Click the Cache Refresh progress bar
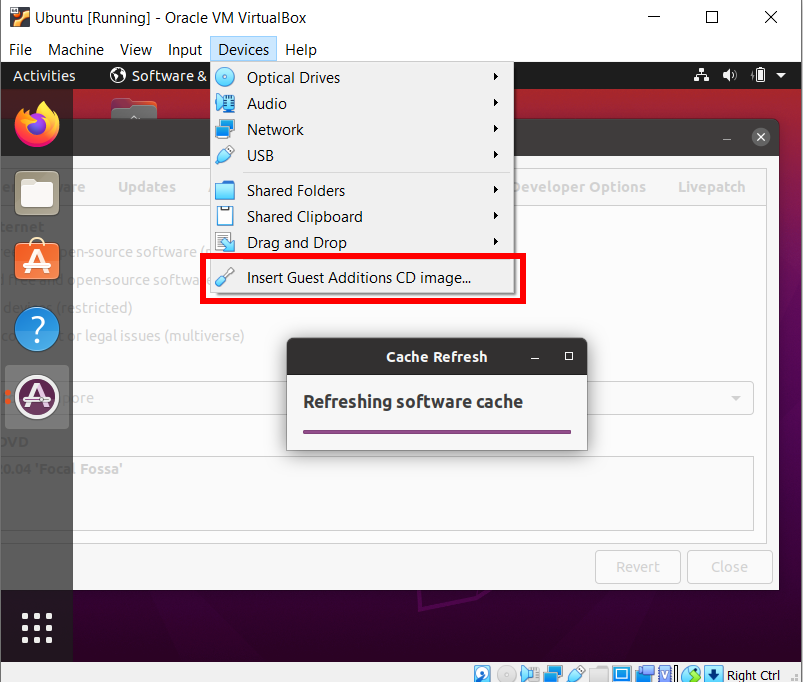Screen dimensions: 803x682 pos(437,432)
